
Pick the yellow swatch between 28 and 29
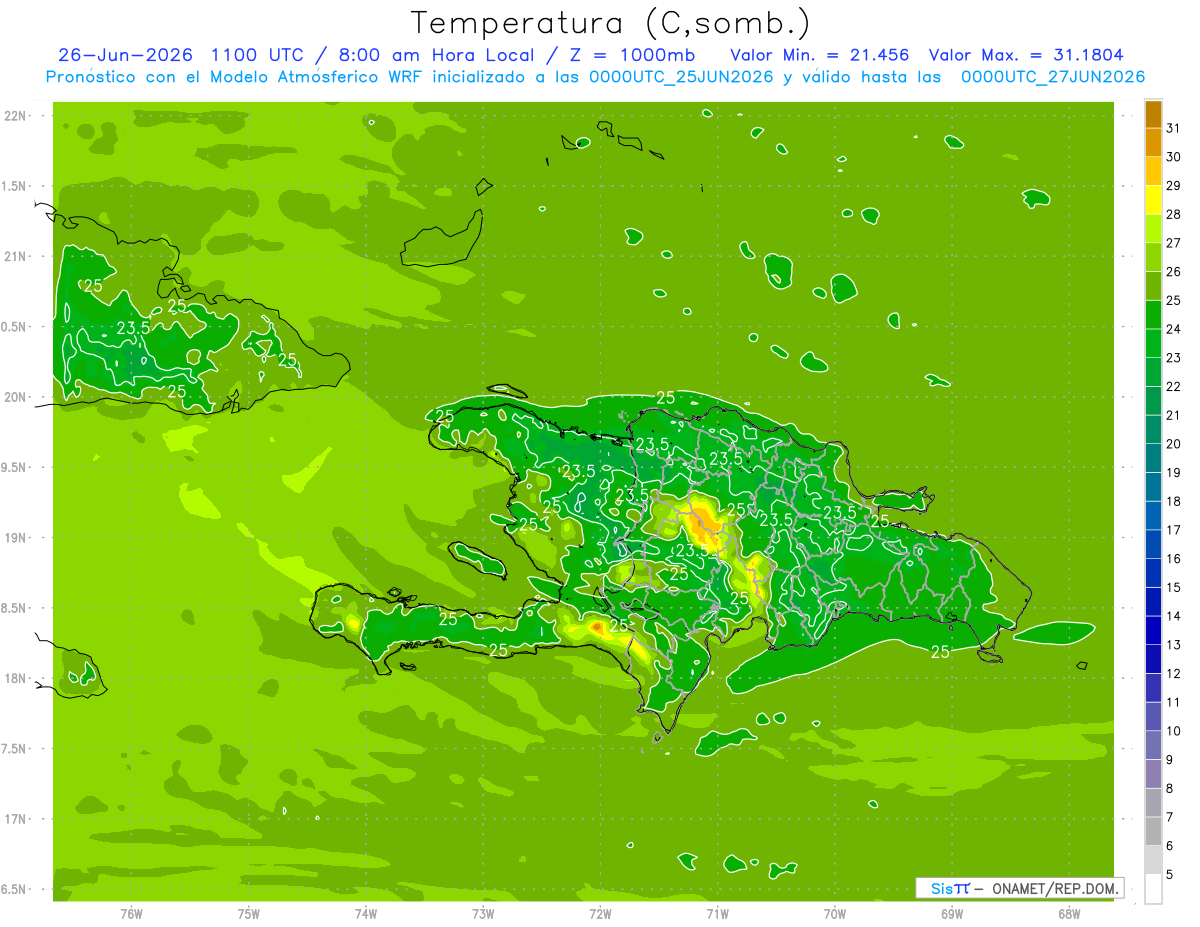(1153, 200)
